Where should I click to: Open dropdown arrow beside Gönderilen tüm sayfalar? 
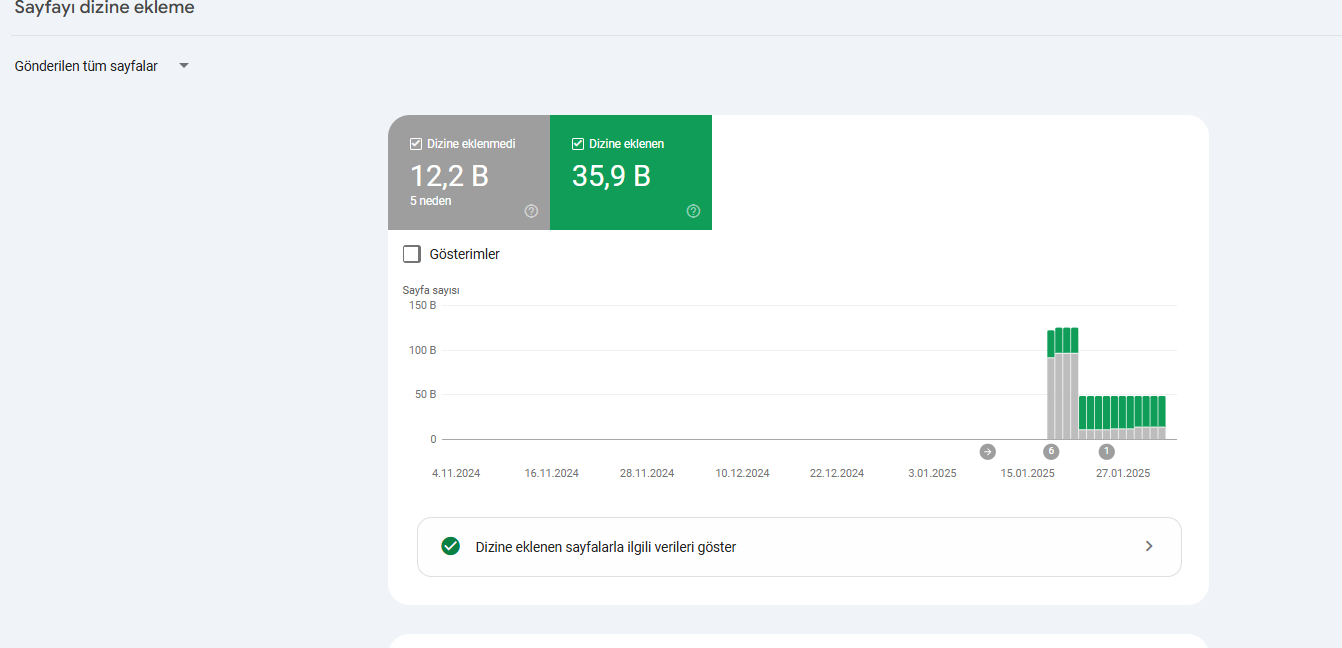(x=184, y=66)
